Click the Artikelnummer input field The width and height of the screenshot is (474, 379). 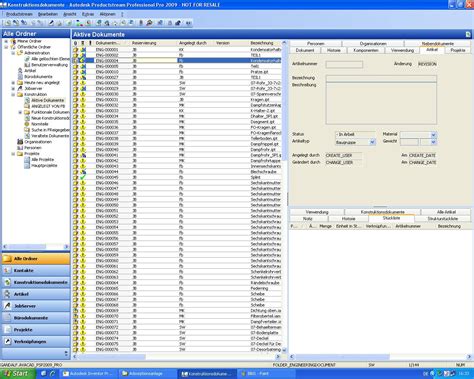pyautogui.click(x=344, y=64)
